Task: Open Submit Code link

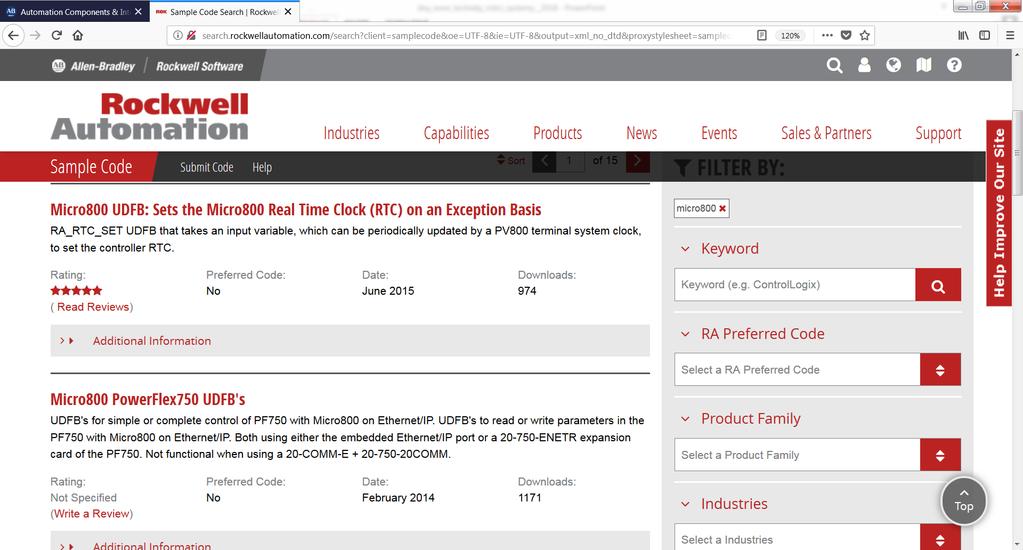Action: click(206, 167)
